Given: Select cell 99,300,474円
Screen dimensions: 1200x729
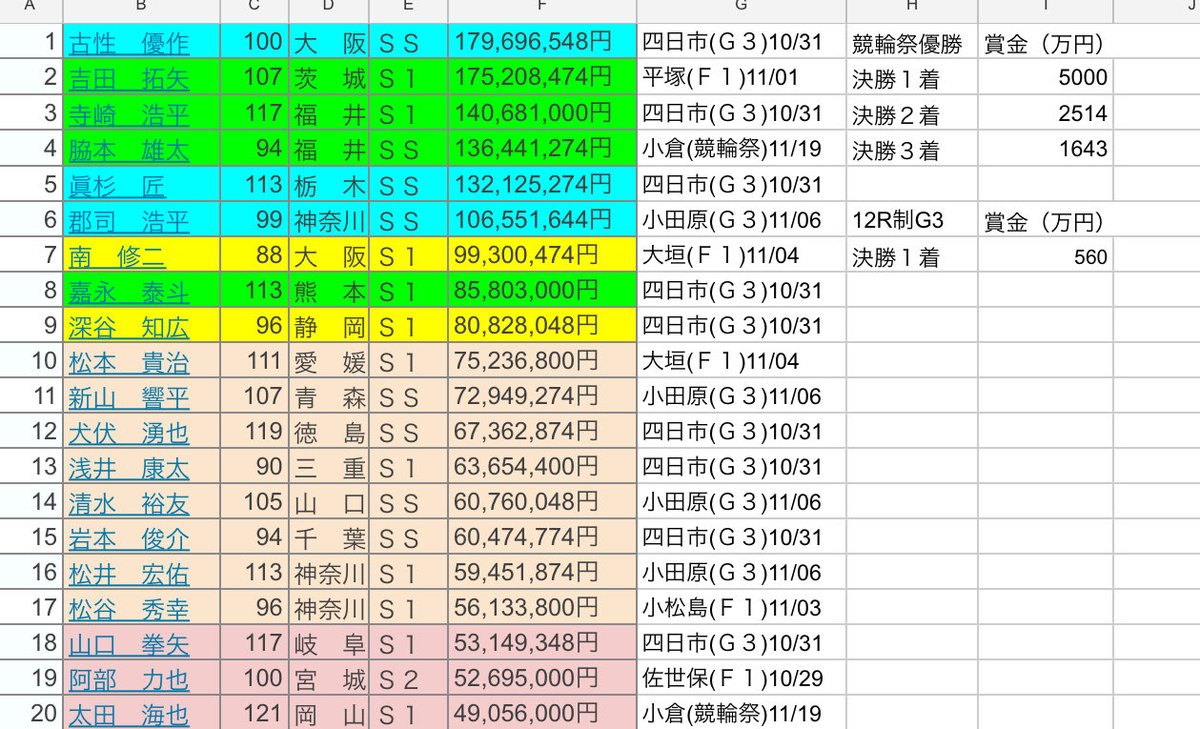Looking at the screenshot, I should (x=542, y=256).
